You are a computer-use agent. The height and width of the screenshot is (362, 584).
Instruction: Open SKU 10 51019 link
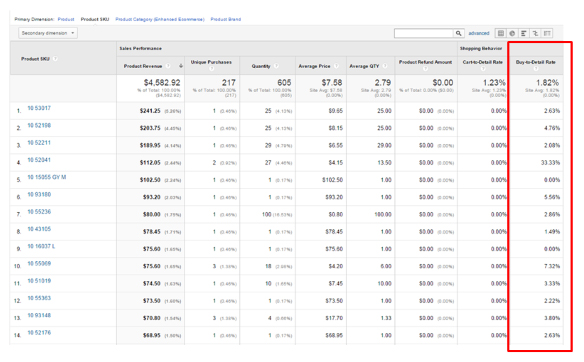(39, 280)
